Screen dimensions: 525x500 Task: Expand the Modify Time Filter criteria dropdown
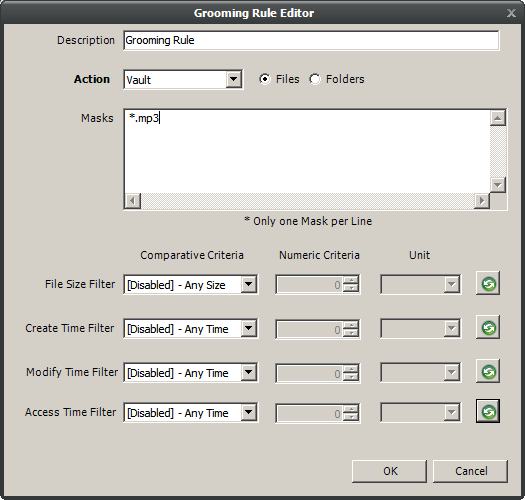click(x=191, y=372)
